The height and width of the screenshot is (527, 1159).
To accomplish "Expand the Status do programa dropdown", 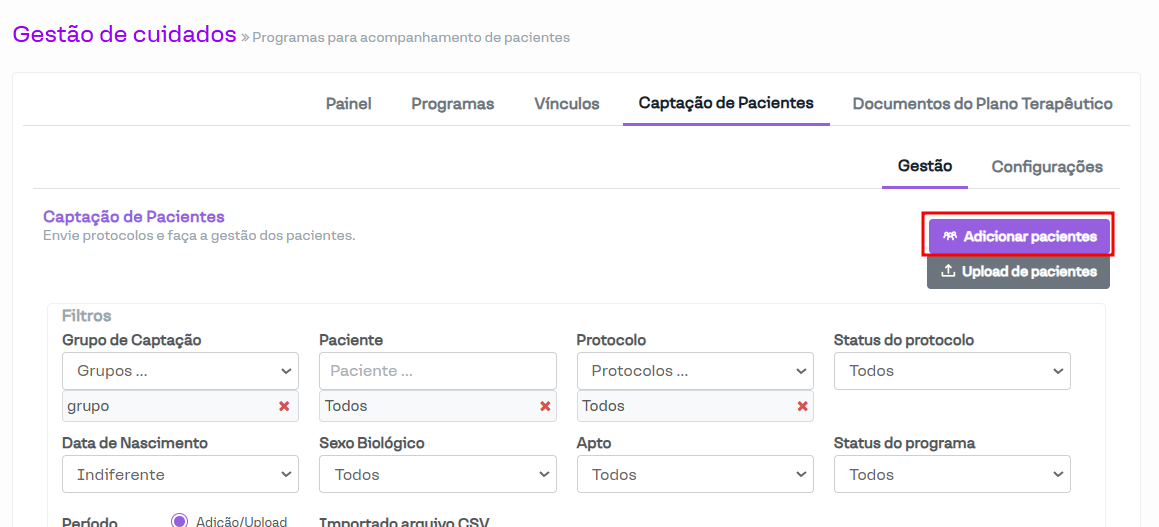I will click(x=952, y=475).
